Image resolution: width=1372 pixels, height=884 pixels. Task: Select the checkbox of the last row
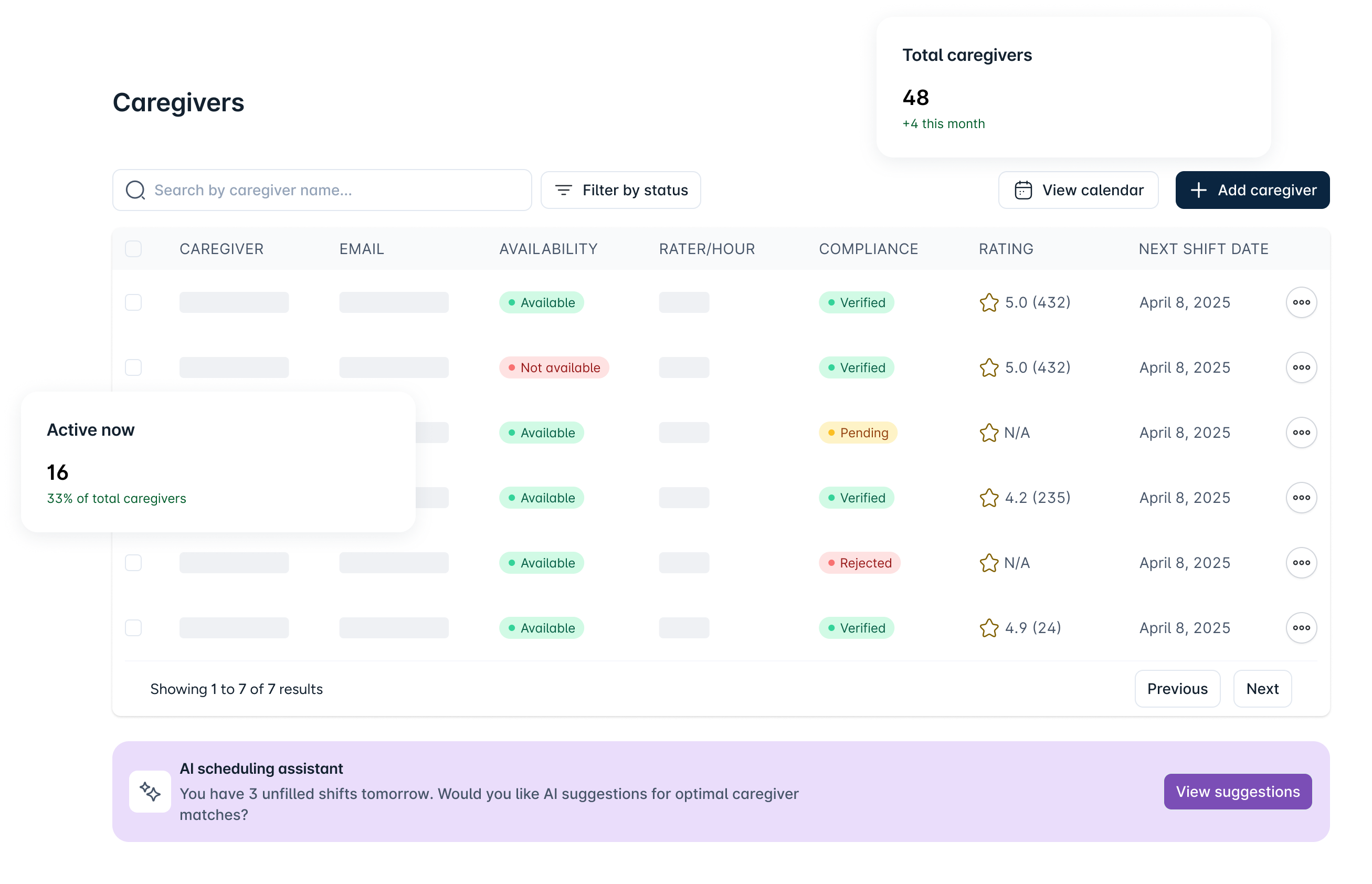(x=133, y=628)
